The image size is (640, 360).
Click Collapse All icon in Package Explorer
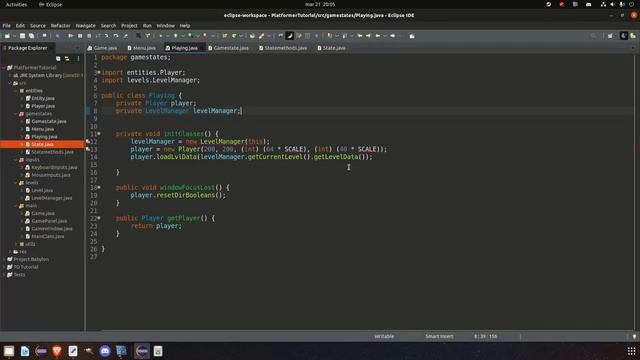click(58, 58)
